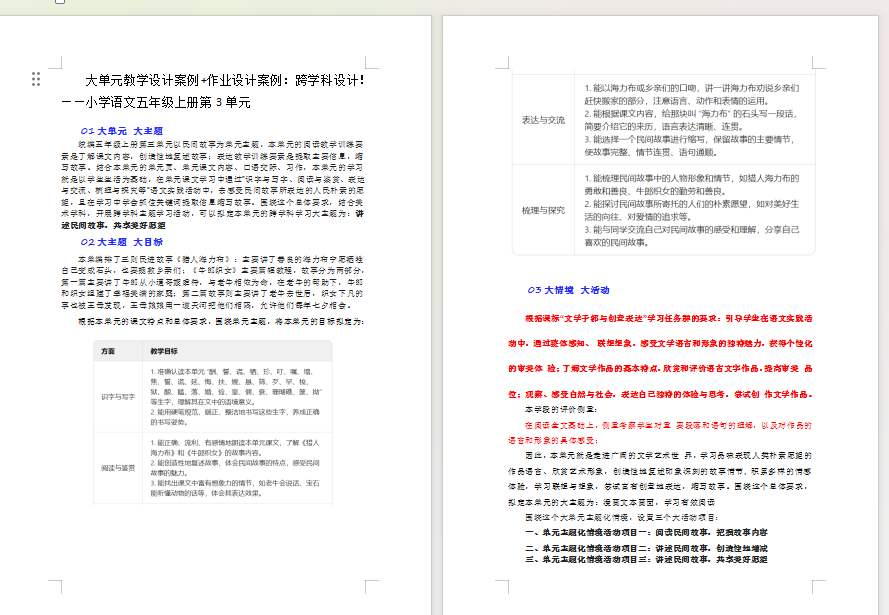Viewport: 889px width, 615px height.
Task: Click line '二、单元主题化情境活动项目二'
Action: pyautogui.click(x=646, y=549)
